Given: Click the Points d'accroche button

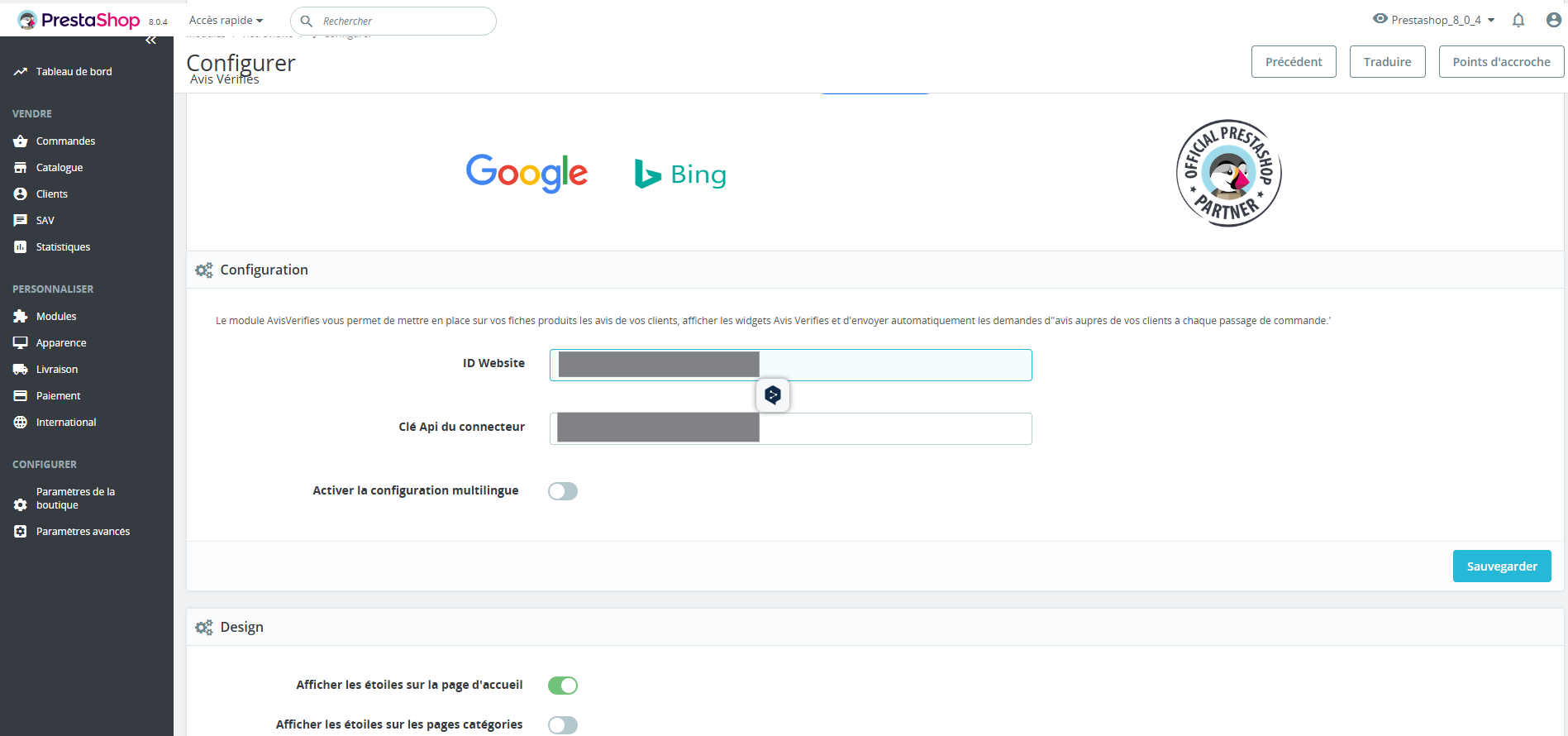Looking at the screenshot, I should (1501, 62).
